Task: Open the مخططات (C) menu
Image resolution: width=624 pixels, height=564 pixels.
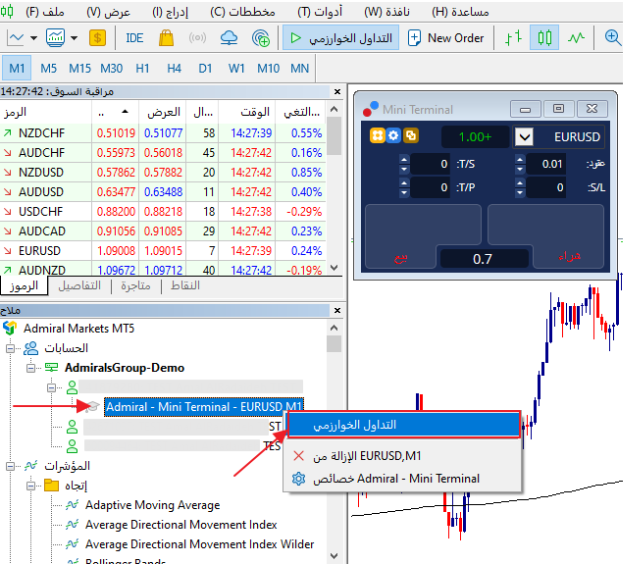Action: point(243,12)
